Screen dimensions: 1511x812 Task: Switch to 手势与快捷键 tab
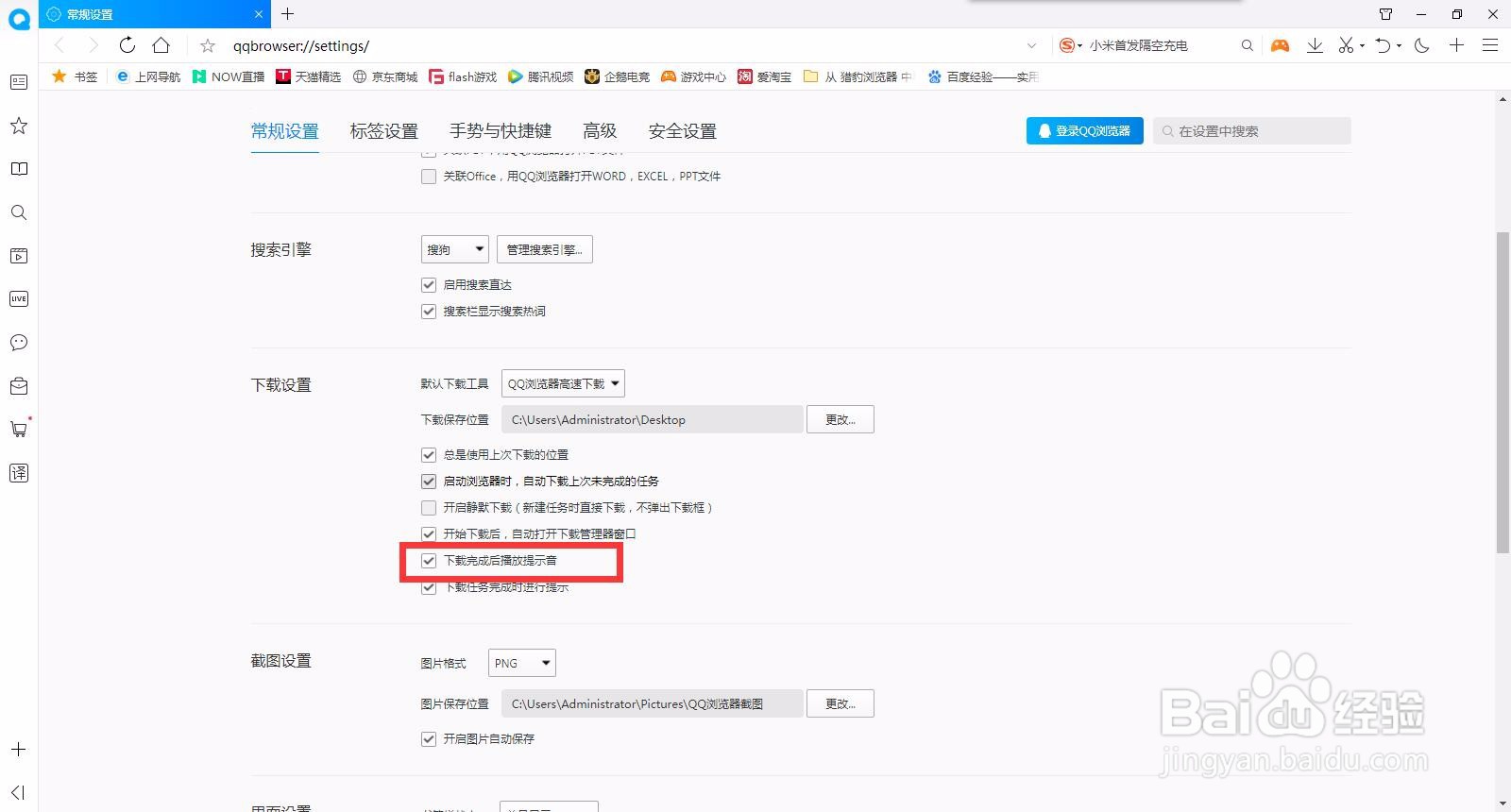[x=501, y=131]
